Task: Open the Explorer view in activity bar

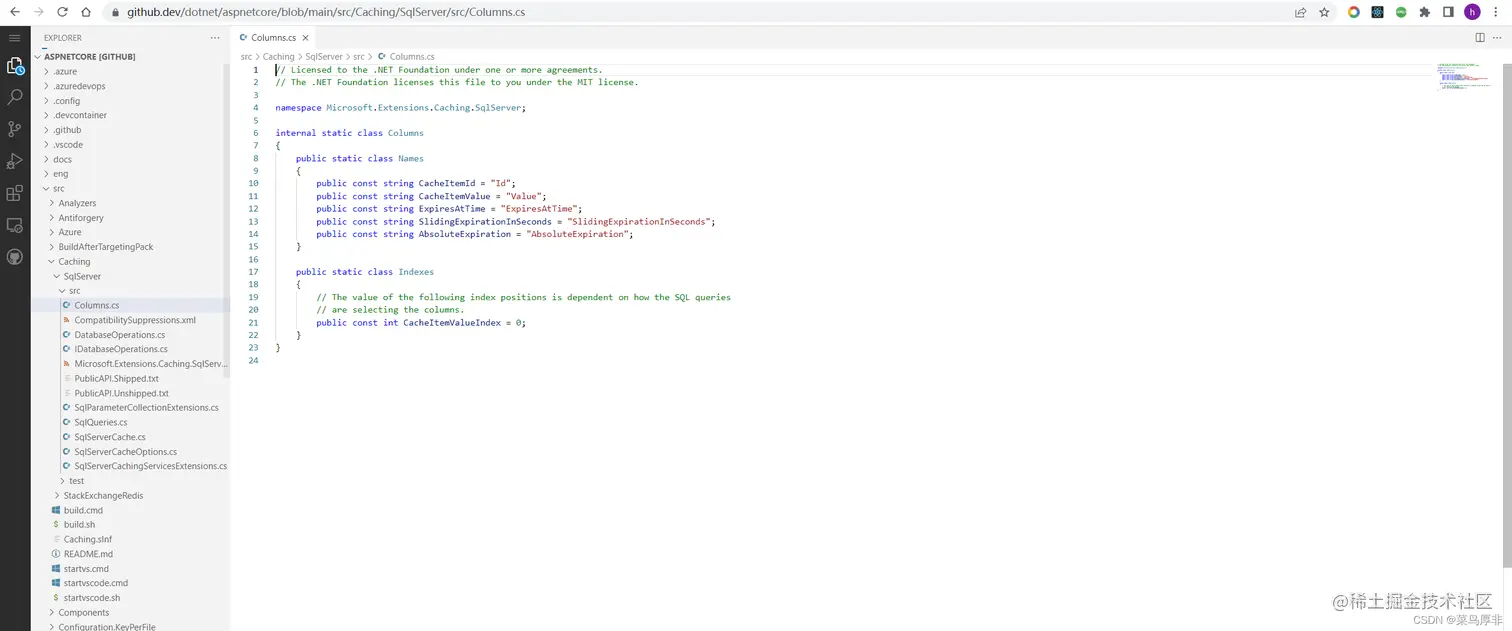Action: 14,66
